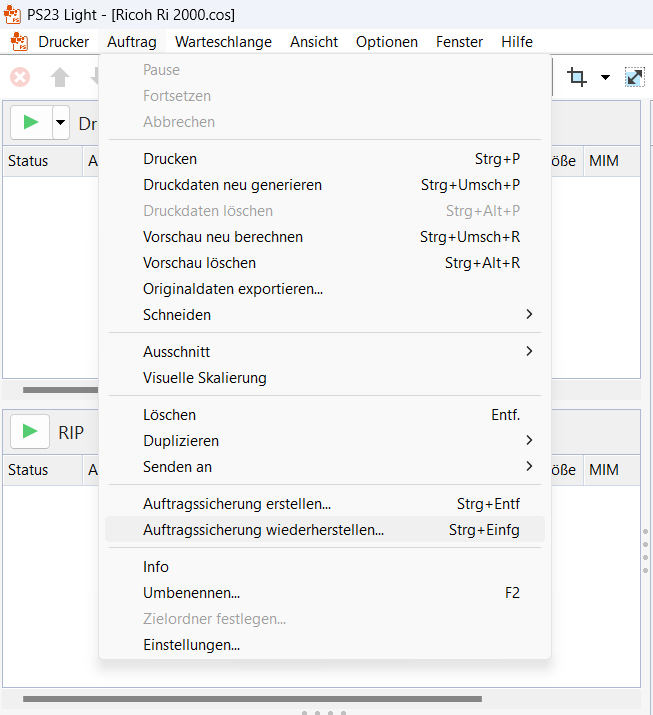Click the red cancel icon in toolbar
Image resolution: width=653 pixels, height=715 pixels.
20,77
